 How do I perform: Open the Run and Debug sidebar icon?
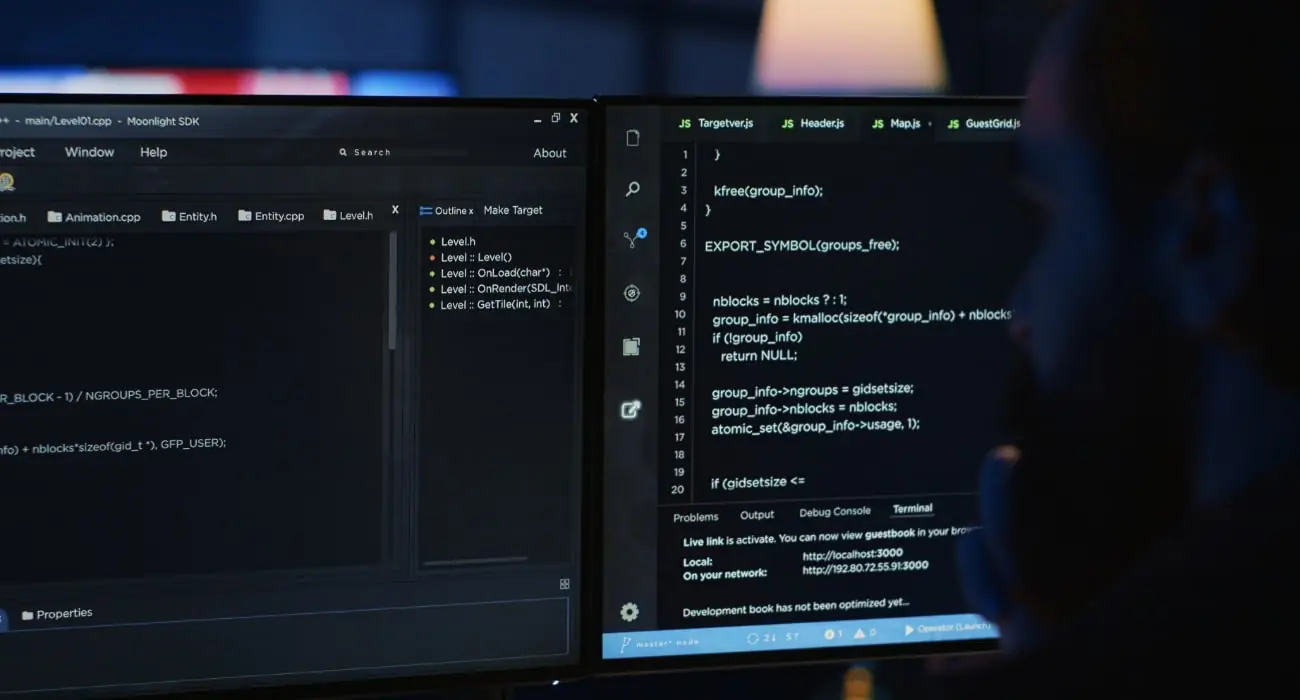[x=631, y=293]
